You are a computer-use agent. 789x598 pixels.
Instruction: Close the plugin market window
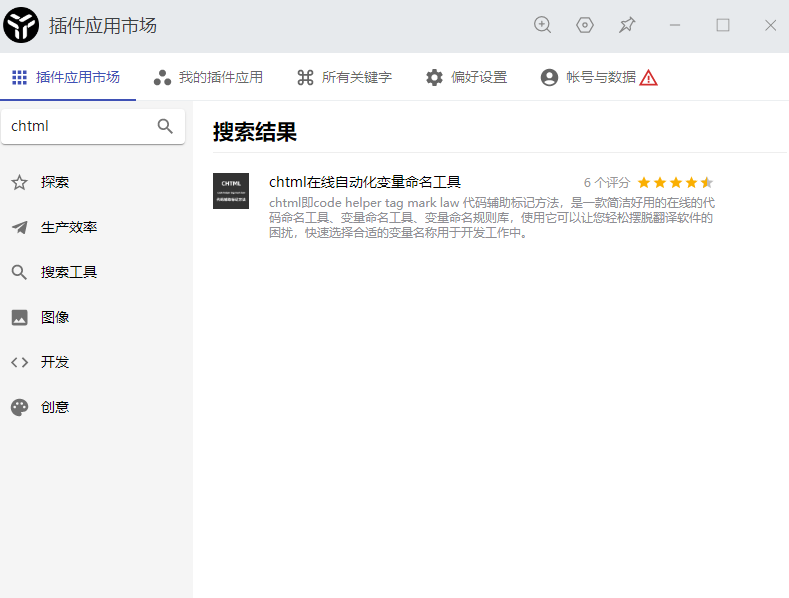pyautogui.click(x=770, y=25)
